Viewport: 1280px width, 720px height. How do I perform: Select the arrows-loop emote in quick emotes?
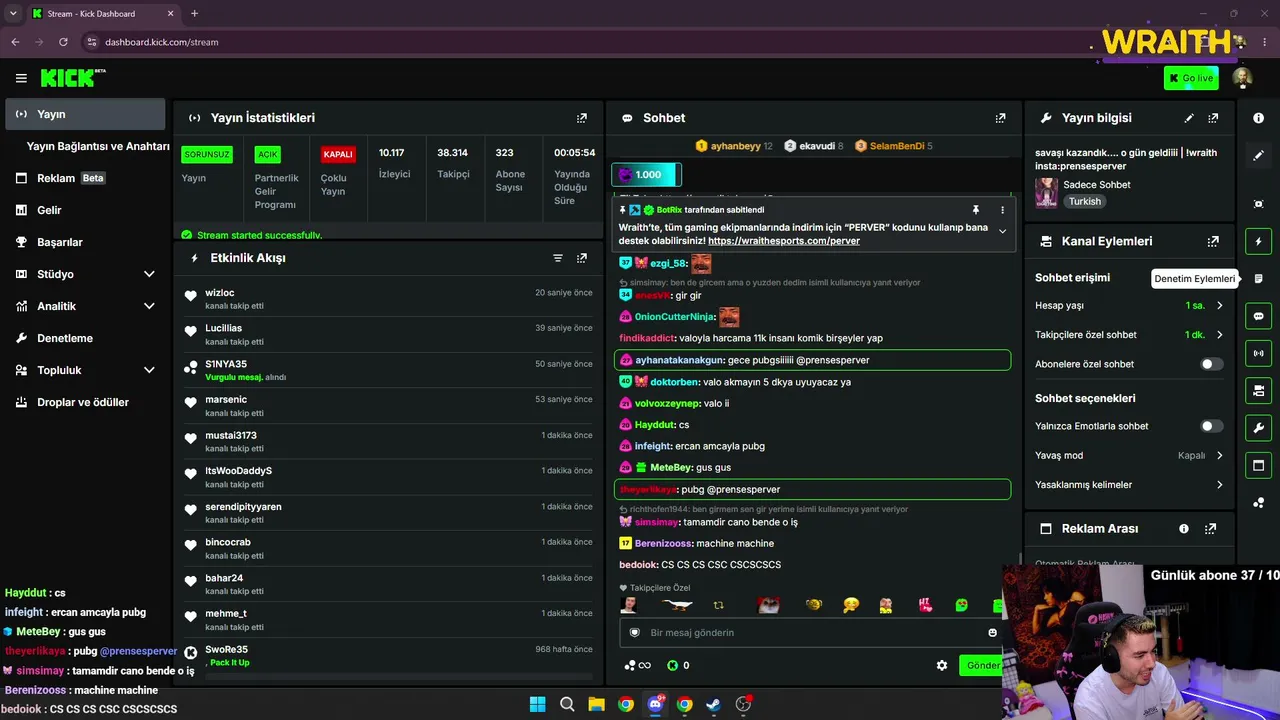tap(718, 605)
